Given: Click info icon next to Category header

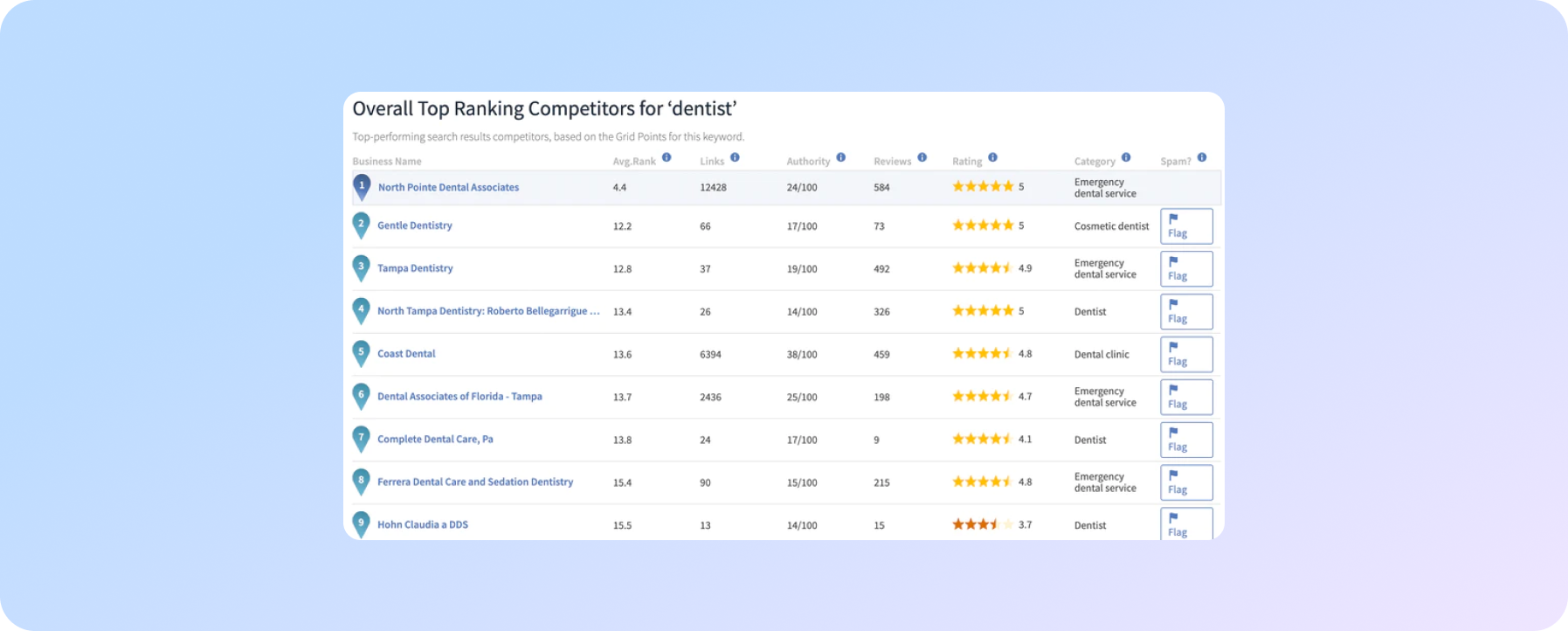Looking at the screenshot, I should coord(1126,158).
